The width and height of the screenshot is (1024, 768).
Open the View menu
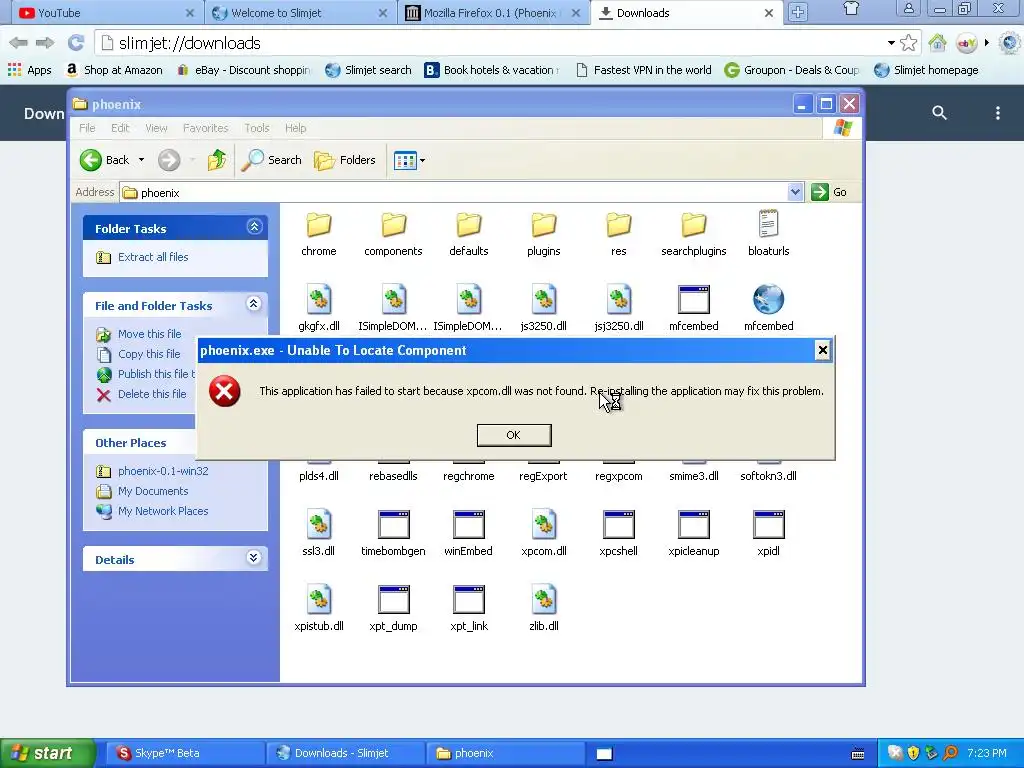(x=156, y=128)
